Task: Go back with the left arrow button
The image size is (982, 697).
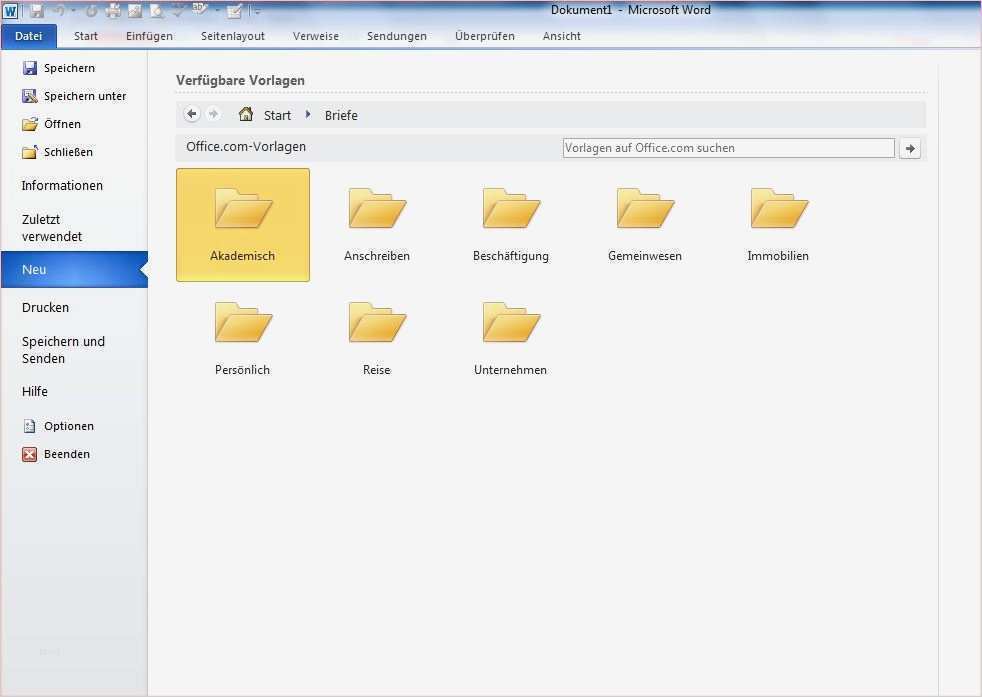Action: [192, 114]
